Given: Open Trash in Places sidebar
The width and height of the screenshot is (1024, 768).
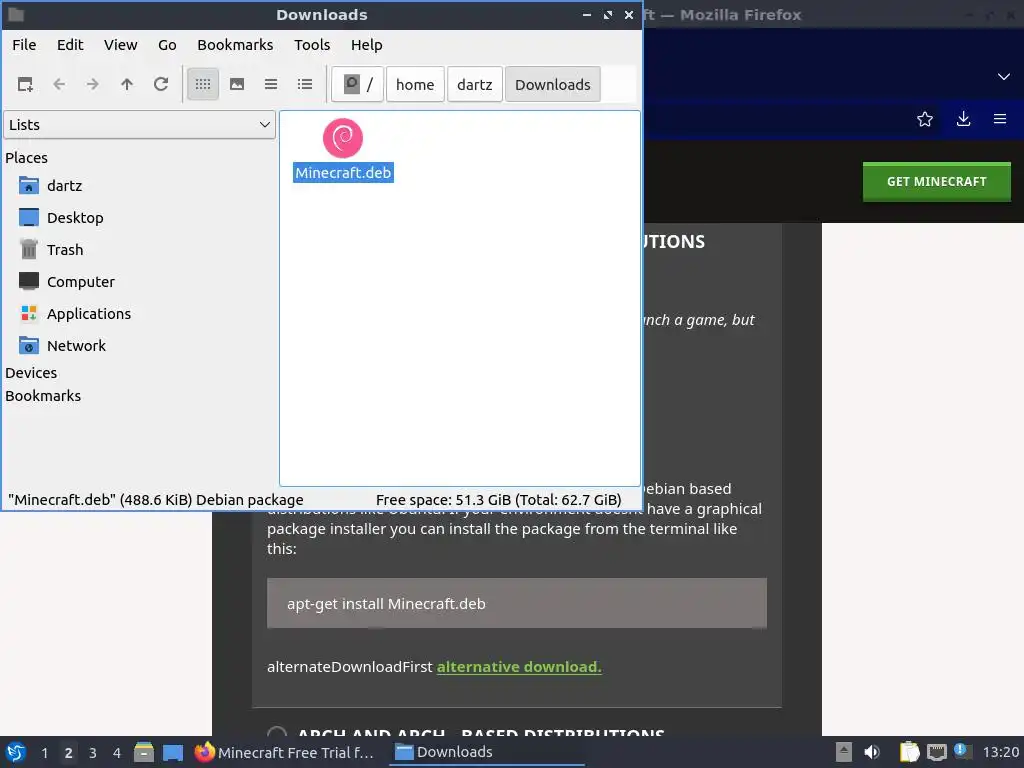Looking at the screenshot, I should (x=65, y=250).
